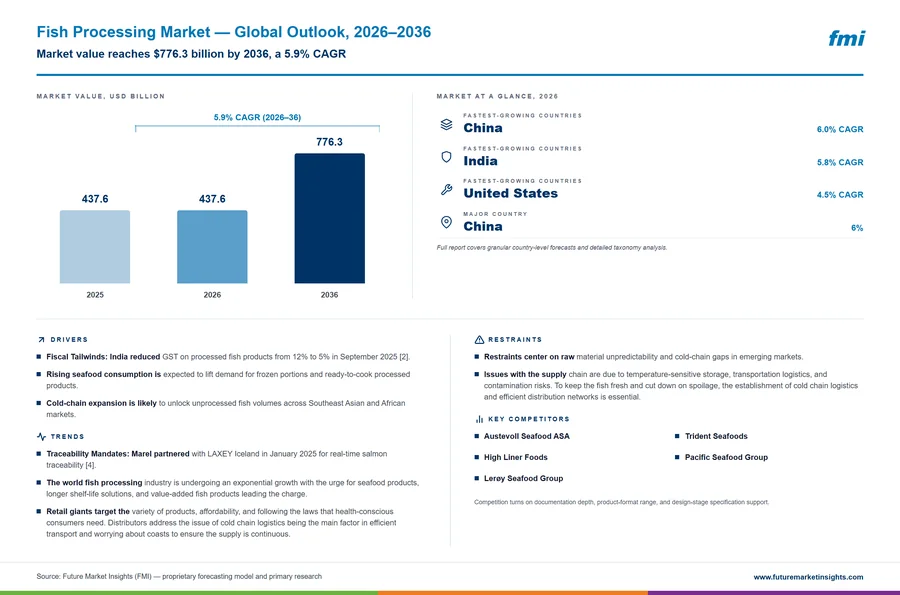Click the layers icon beside China 6.0% CAGR
900x595 pixels.
pos(446,125)
